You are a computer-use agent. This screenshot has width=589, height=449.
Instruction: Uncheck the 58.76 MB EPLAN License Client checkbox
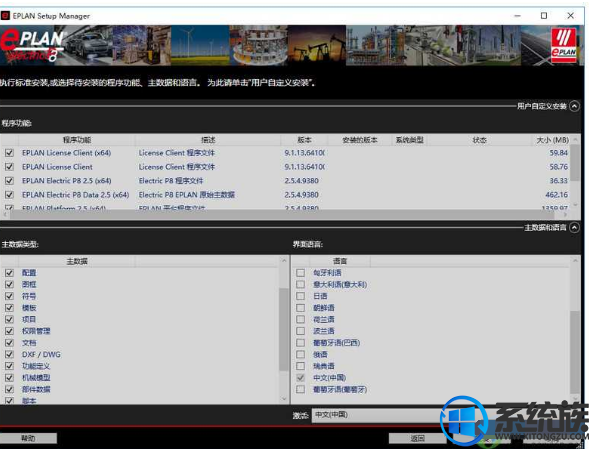[9, 167]
